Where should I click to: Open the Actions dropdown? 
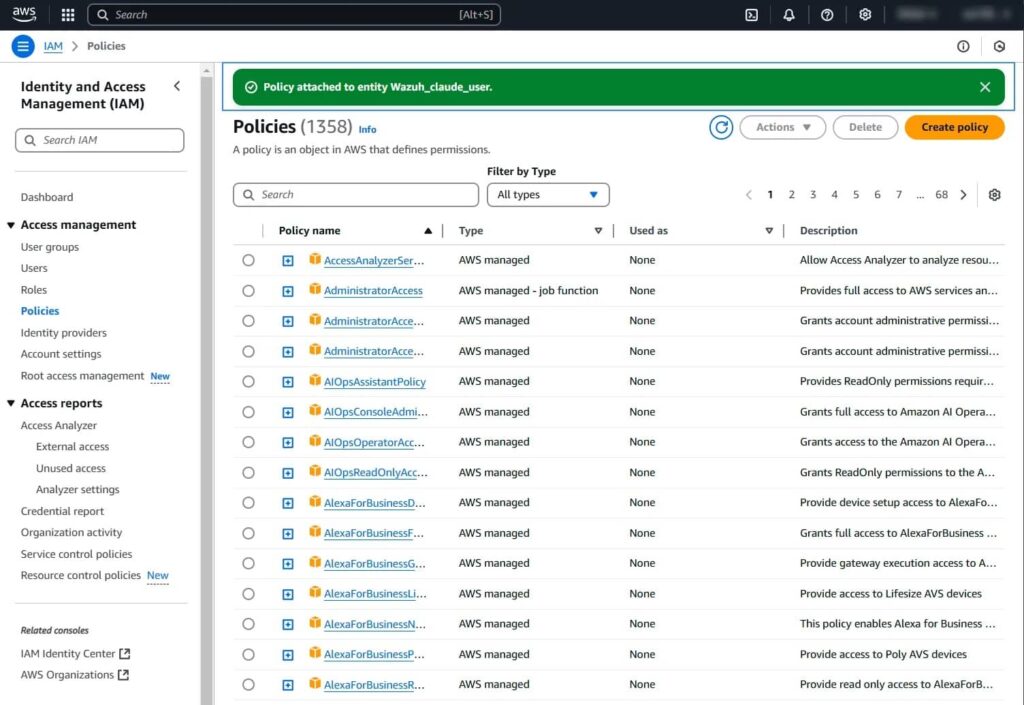click(782, 127)
